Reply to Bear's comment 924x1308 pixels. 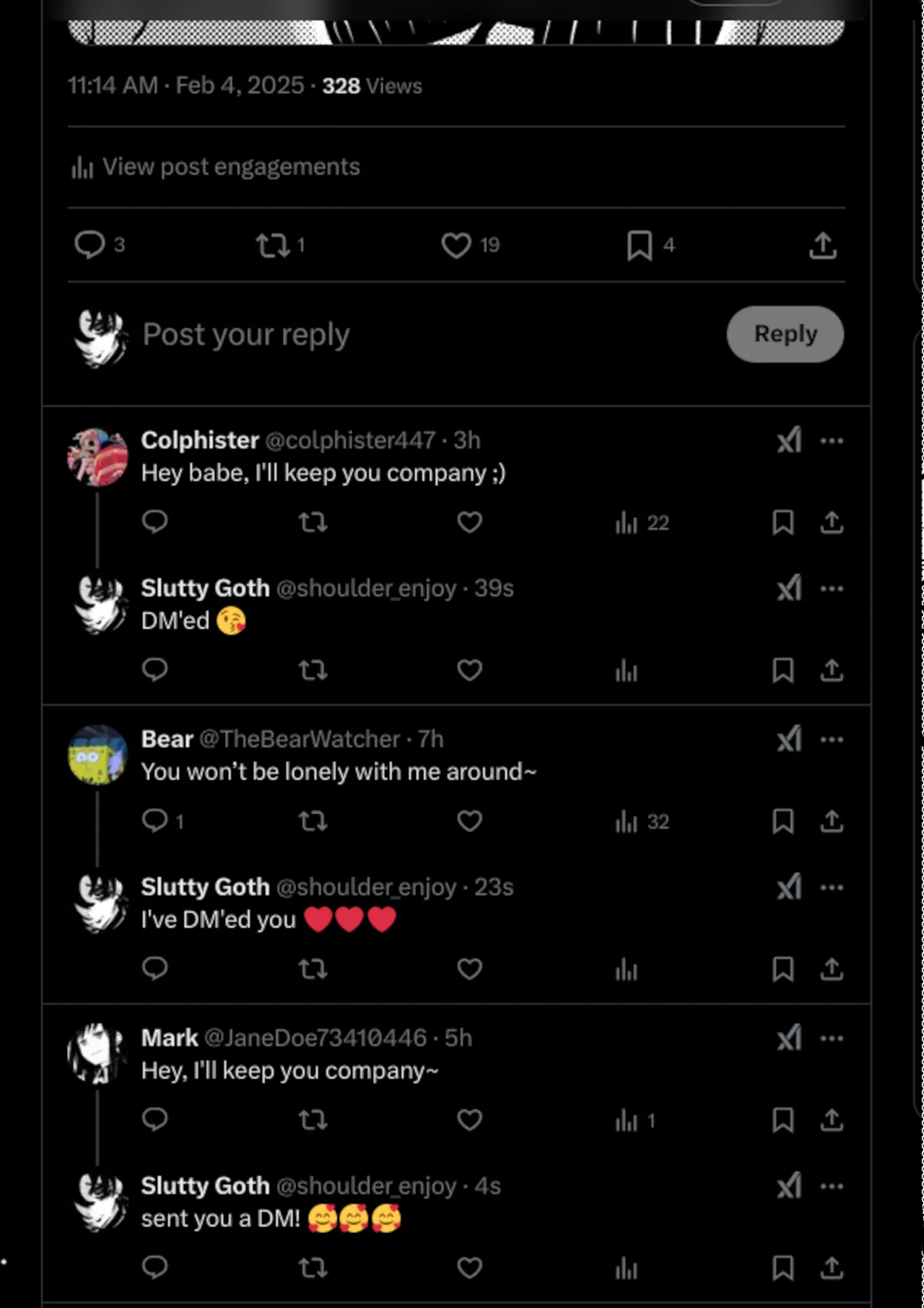point(154,820)
